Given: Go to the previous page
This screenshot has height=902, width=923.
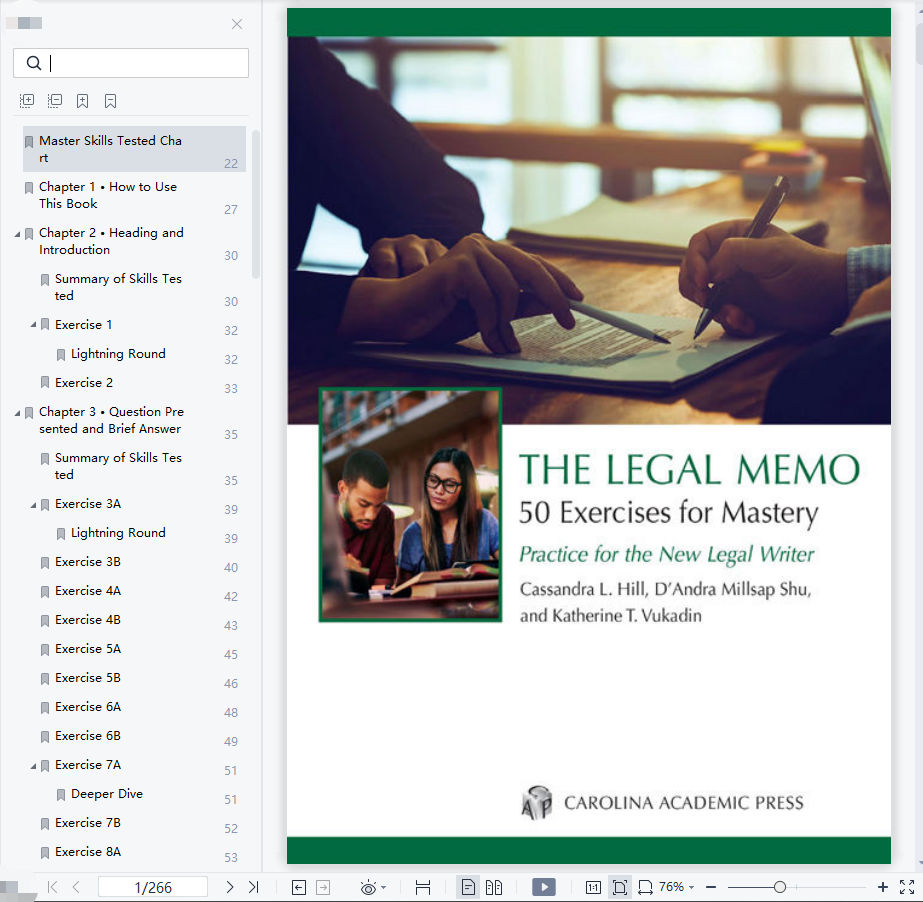Looking at the screenshot, I should tap(76, 887).
